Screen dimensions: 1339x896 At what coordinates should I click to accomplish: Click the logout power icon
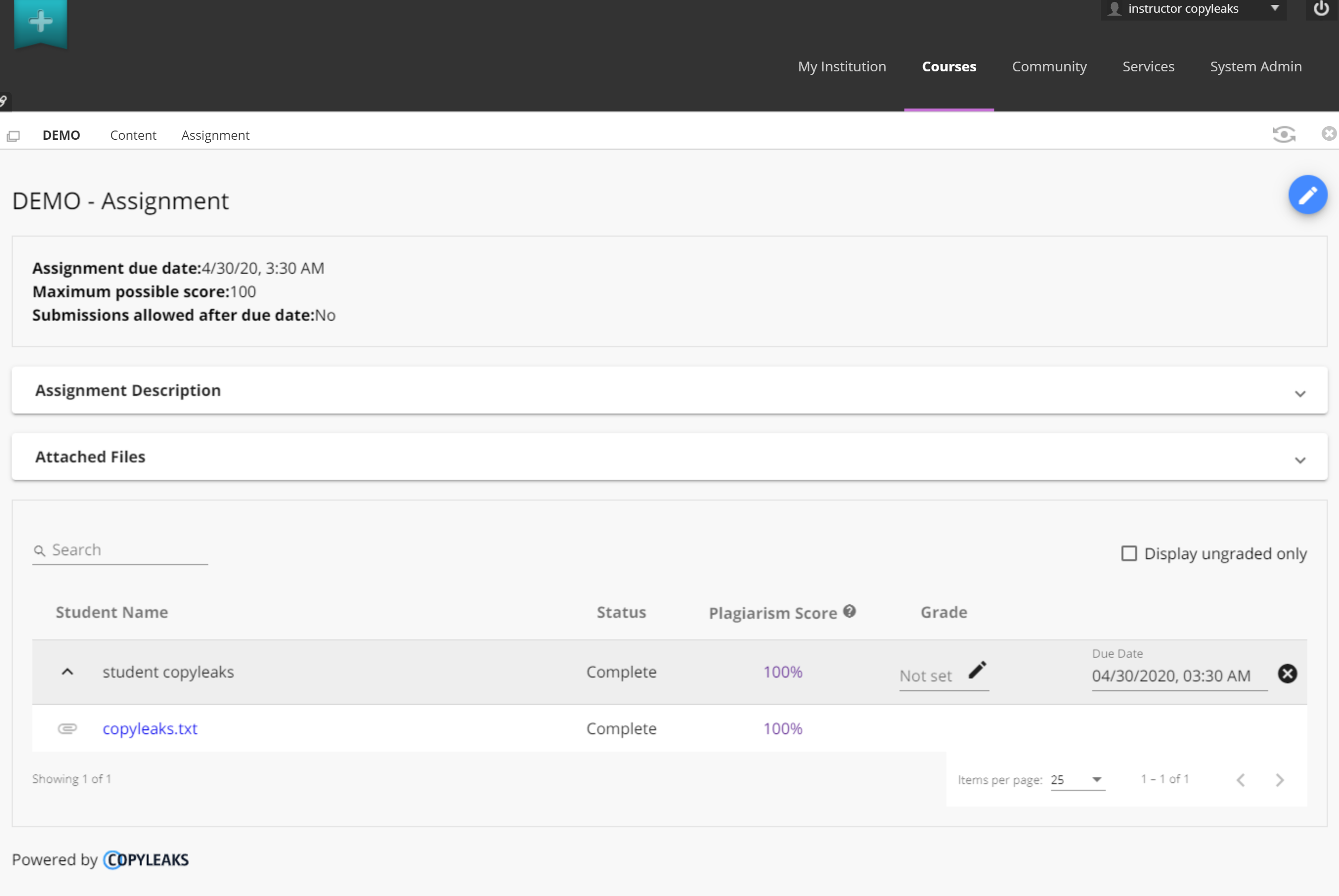[1321, 9]
